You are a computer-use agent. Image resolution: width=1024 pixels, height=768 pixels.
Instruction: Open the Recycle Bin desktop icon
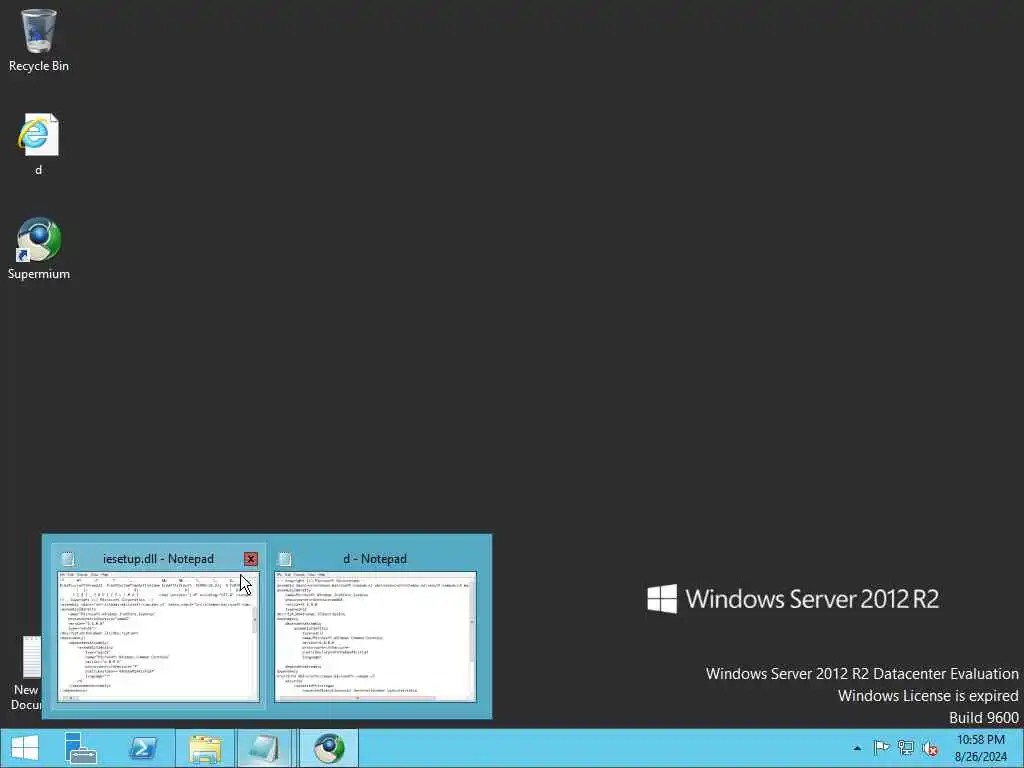(x=39, y=40)
